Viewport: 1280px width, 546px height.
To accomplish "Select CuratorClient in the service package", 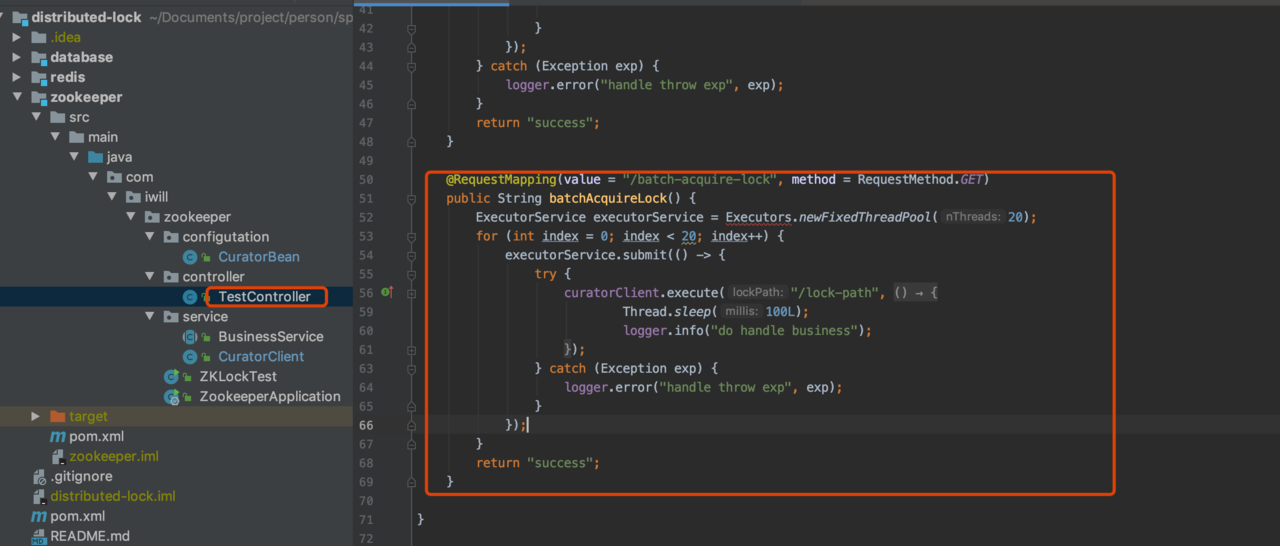I will tap(261, 357).
